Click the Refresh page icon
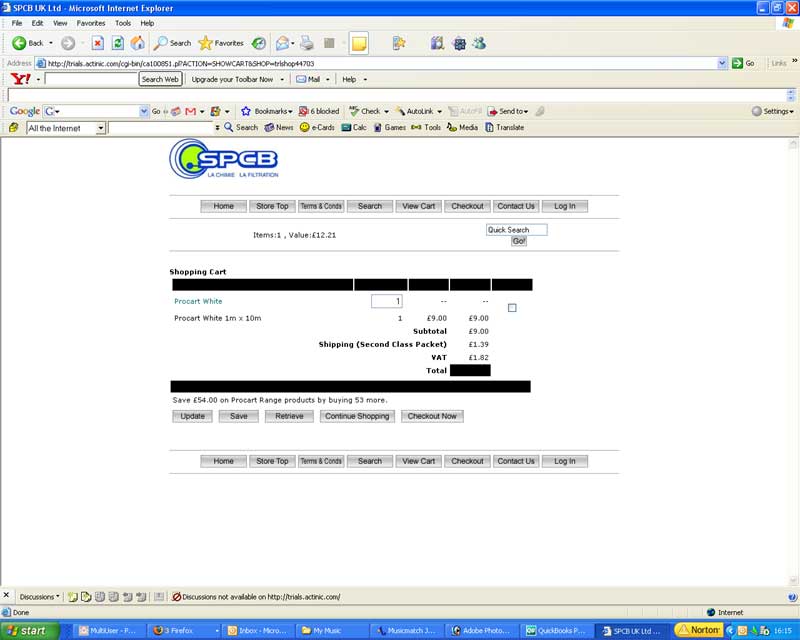Screen dimensions: 800x640 pos(117,43)
